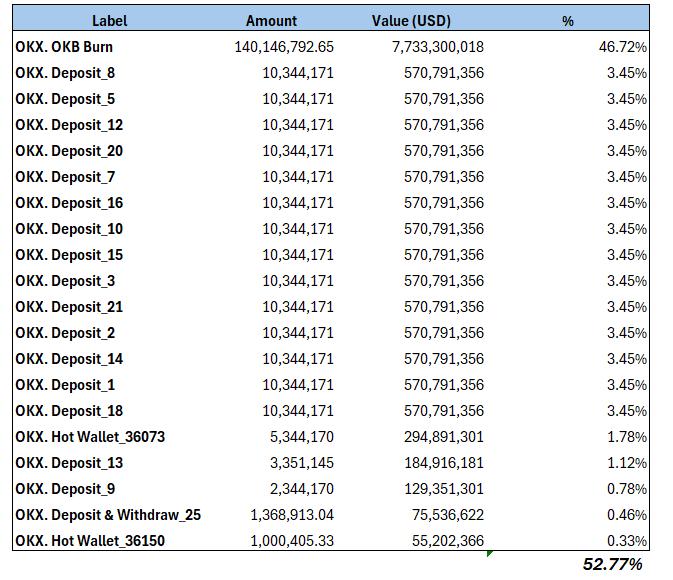Select the Amount column header
Viewport: 673px width, 580px height.
tap(271, 21)
